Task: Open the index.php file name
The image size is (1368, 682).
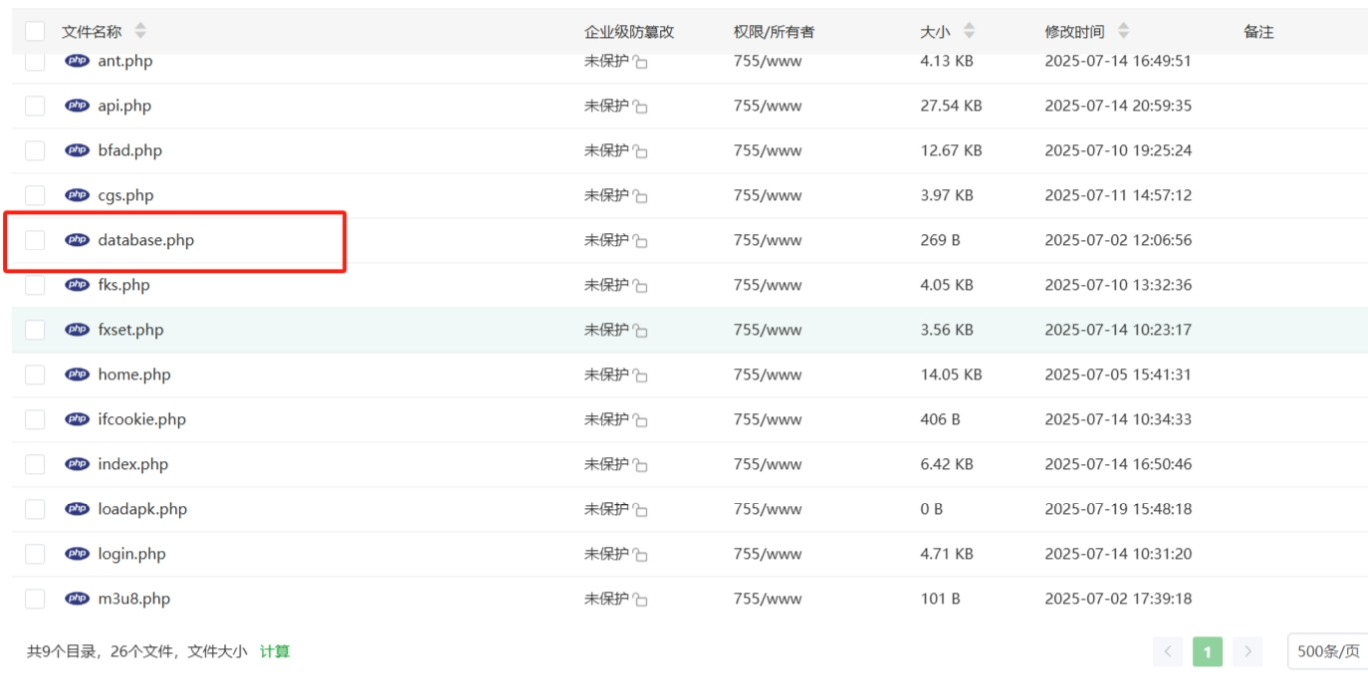Action: click(133, 464)
